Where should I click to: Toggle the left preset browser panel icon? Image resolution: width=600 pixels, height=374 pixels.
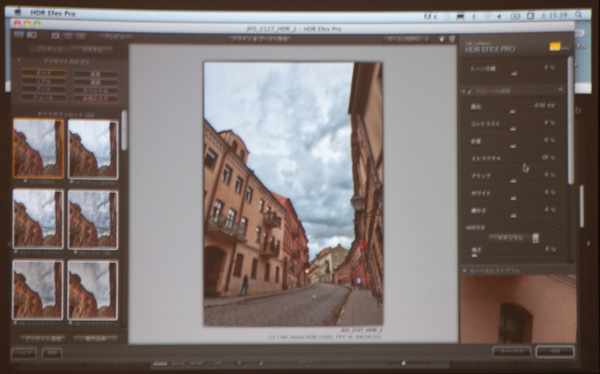tap(19, 35)
